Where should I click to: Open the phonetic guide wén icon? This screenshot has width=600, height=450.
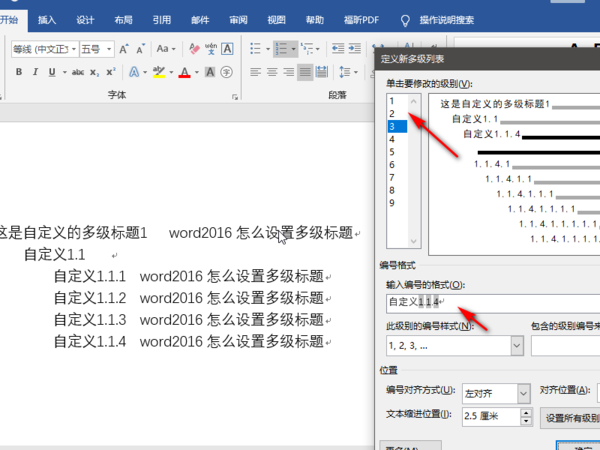[210, 49]
